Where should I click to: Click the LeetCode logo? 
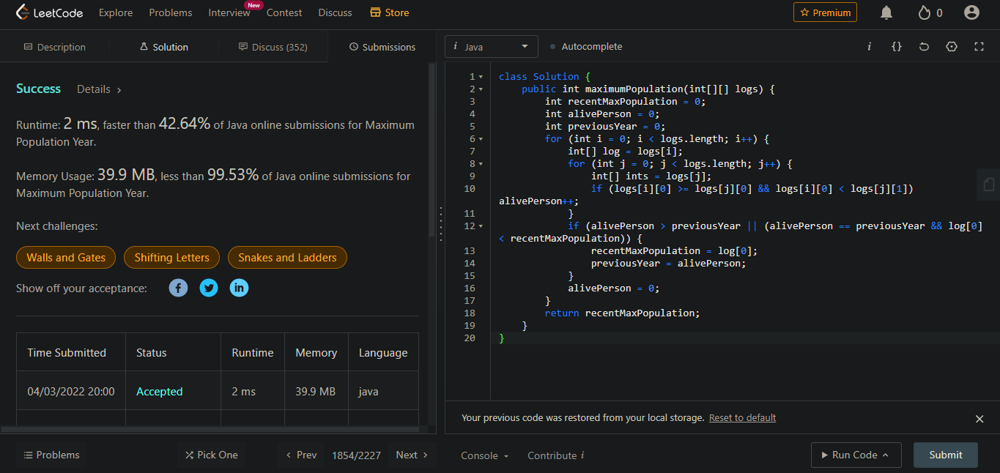(x=49, y=12)
